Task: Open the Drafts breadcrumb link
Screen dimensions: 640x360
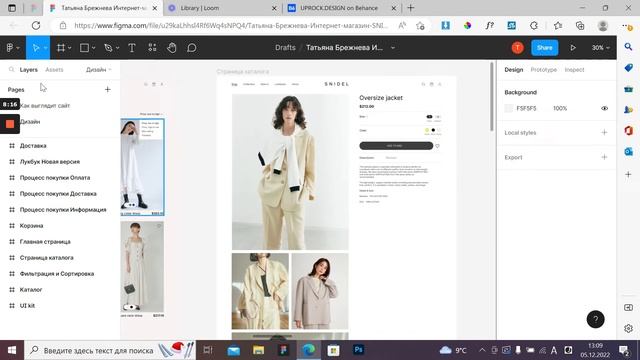Action: point(285,48)
